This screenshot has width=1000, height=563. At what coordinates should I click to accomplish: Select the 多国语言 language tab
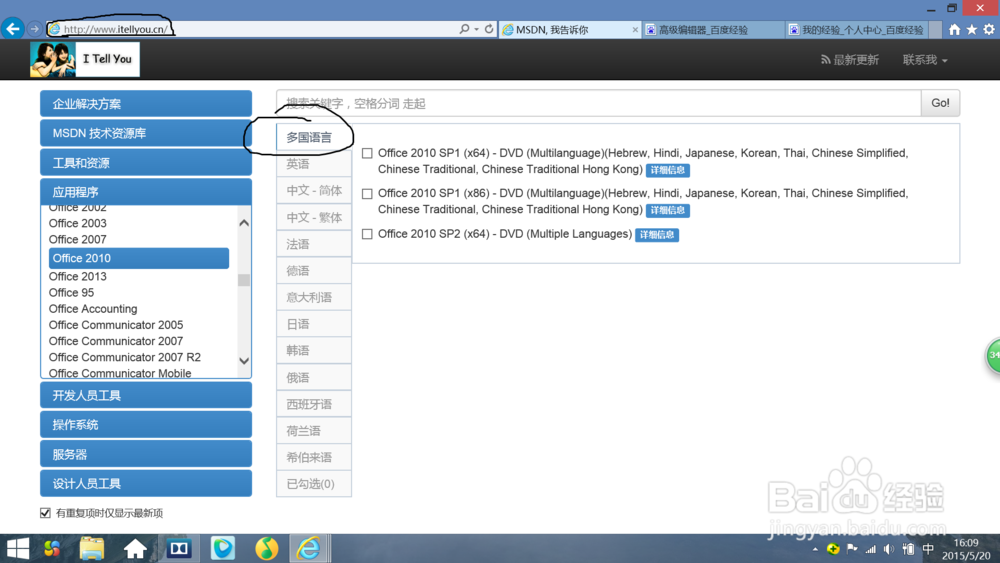point(314,137)
